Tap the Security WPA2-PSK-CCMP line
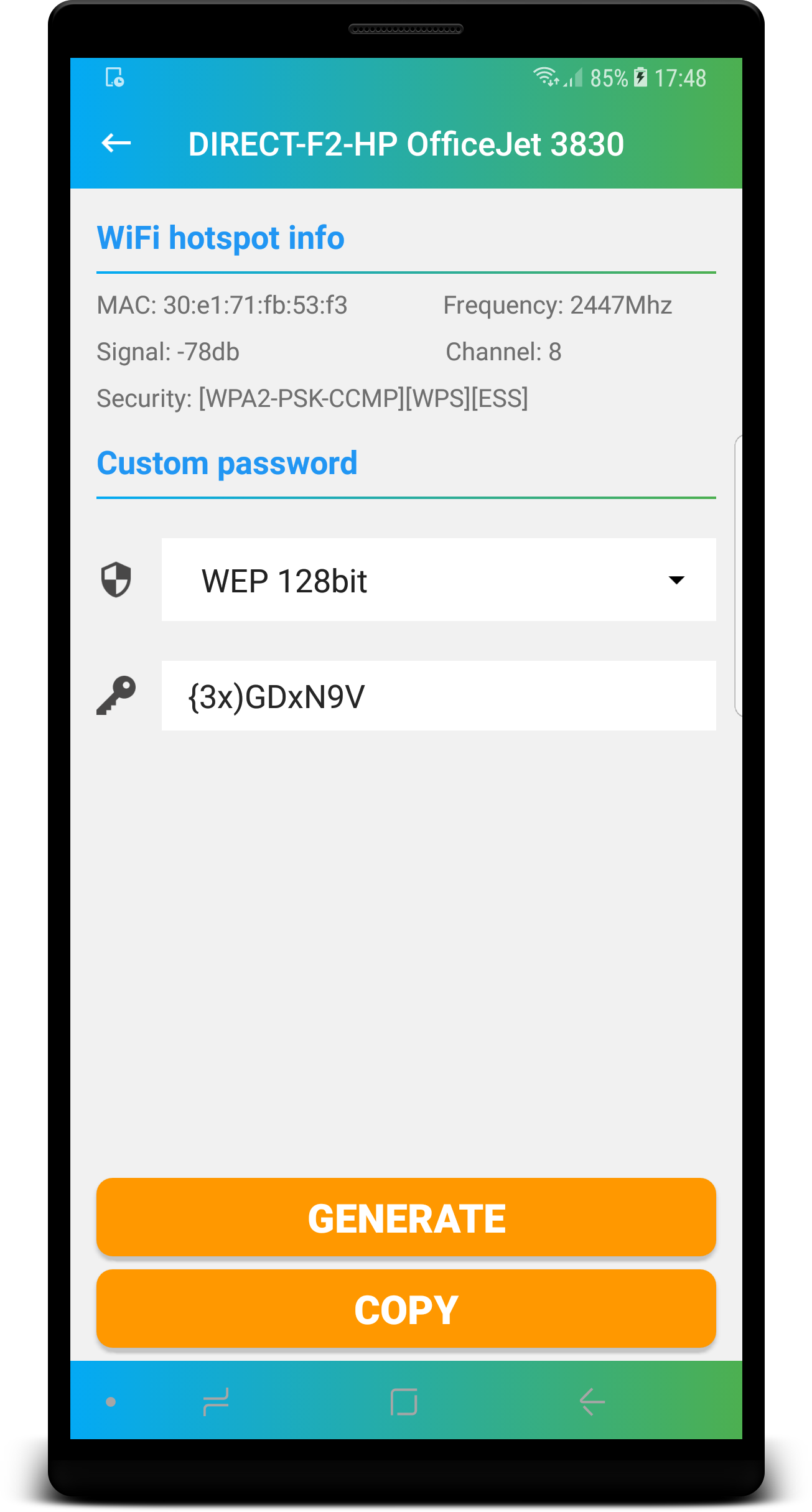The image size is (812, 1512). pyautogui.click(x=312, y=398)
